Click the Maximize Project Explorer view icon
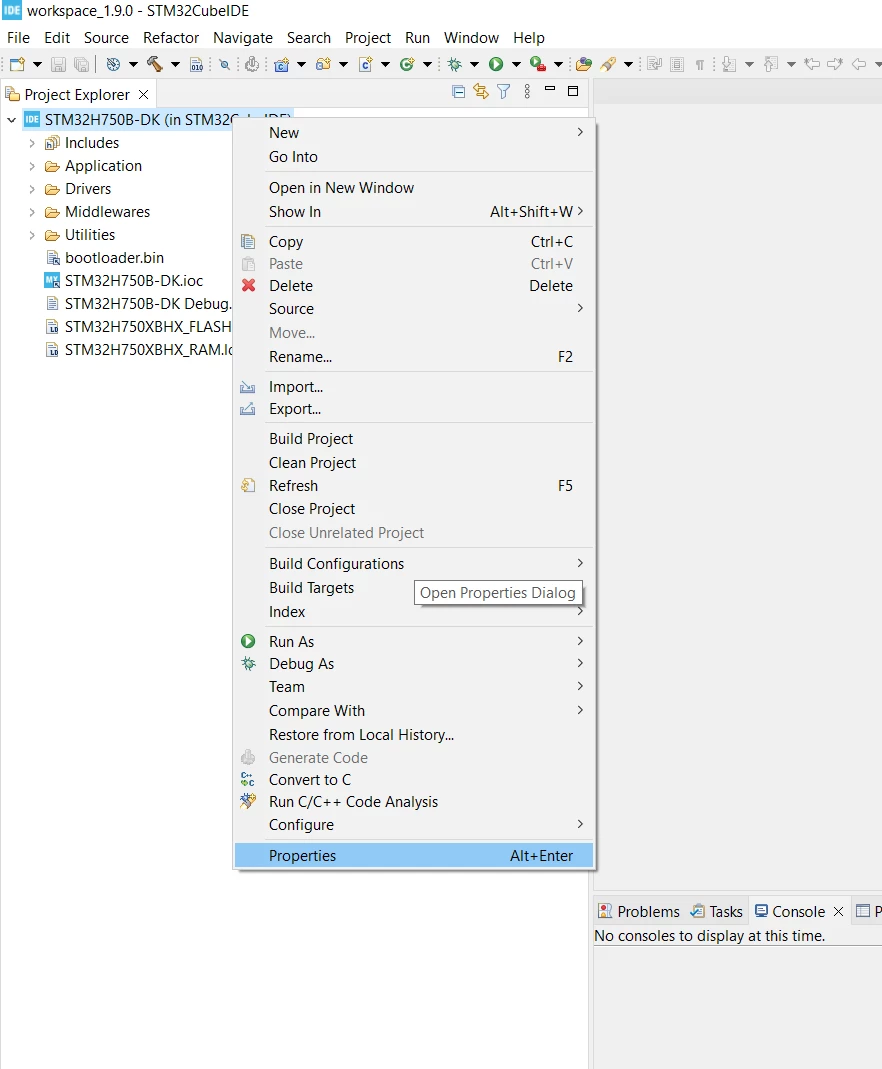This screenshot has height=1069, width=882. (x=573, y=91)
